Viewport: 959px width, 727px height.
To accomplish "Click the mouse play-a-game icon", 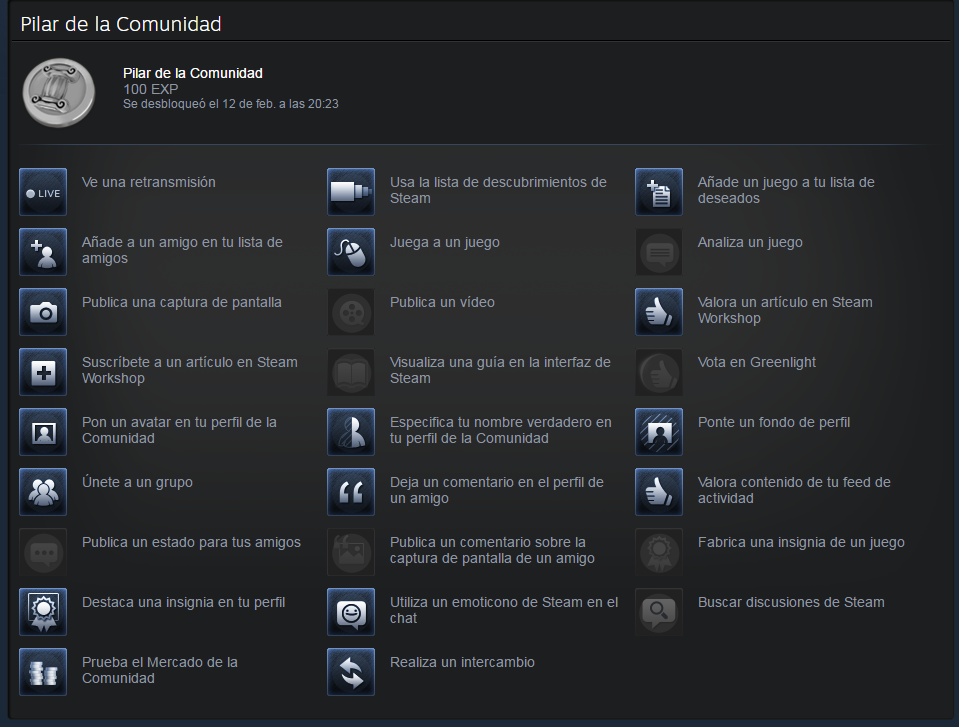I will point(351,252).
